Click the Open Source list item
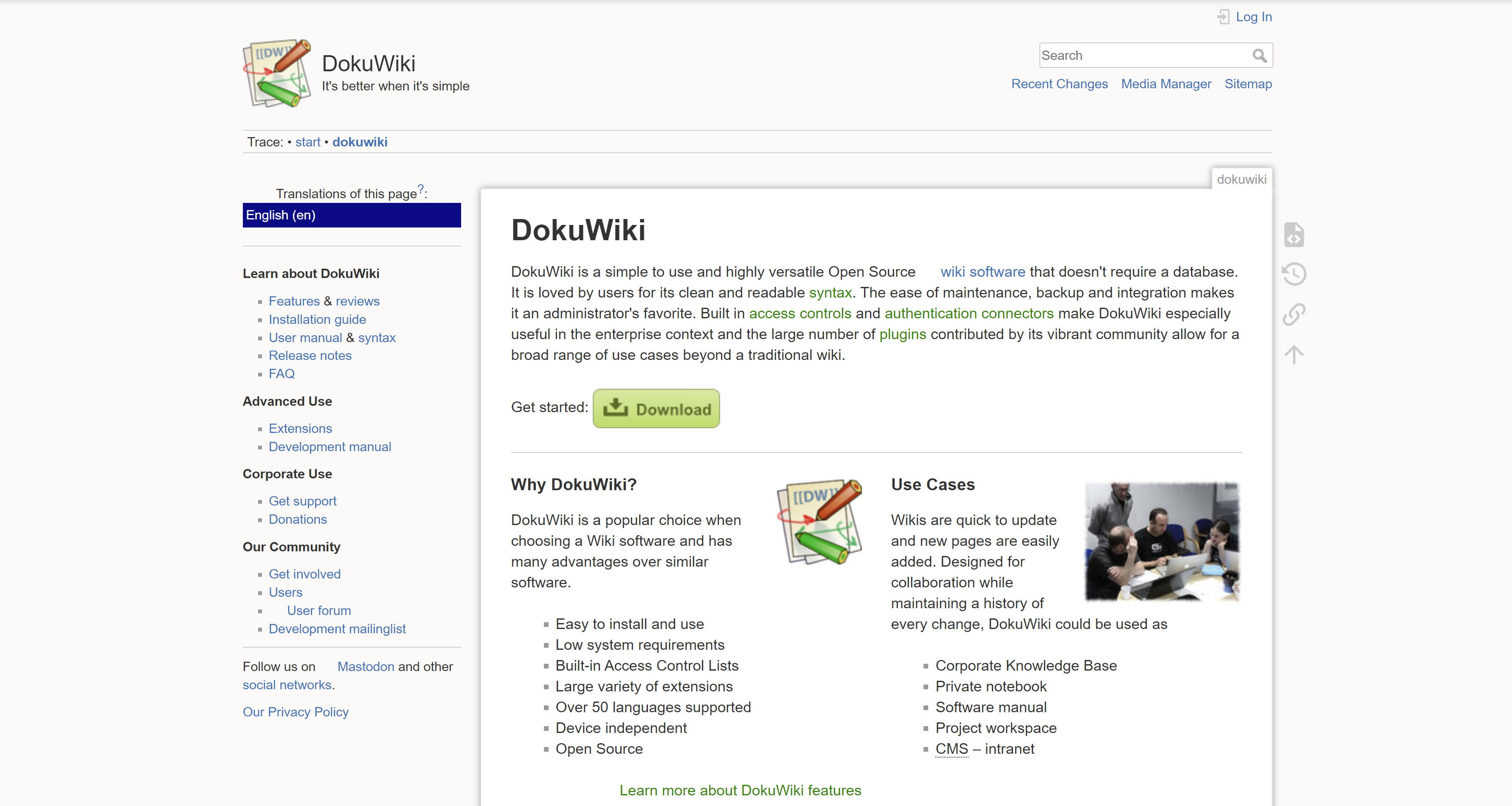Viewport: 1512px width, 806px height. pos(599,749)
